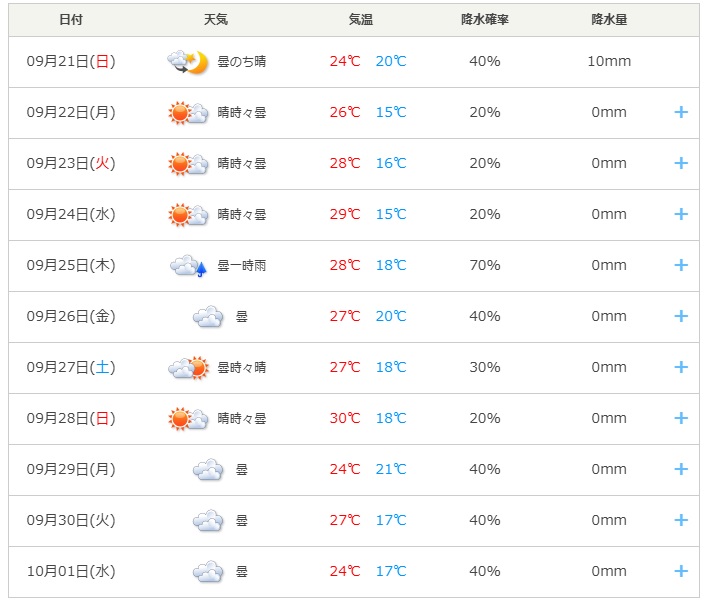Click the cloudy-sunny icon for 09月27日

click(x=187, y=368)
